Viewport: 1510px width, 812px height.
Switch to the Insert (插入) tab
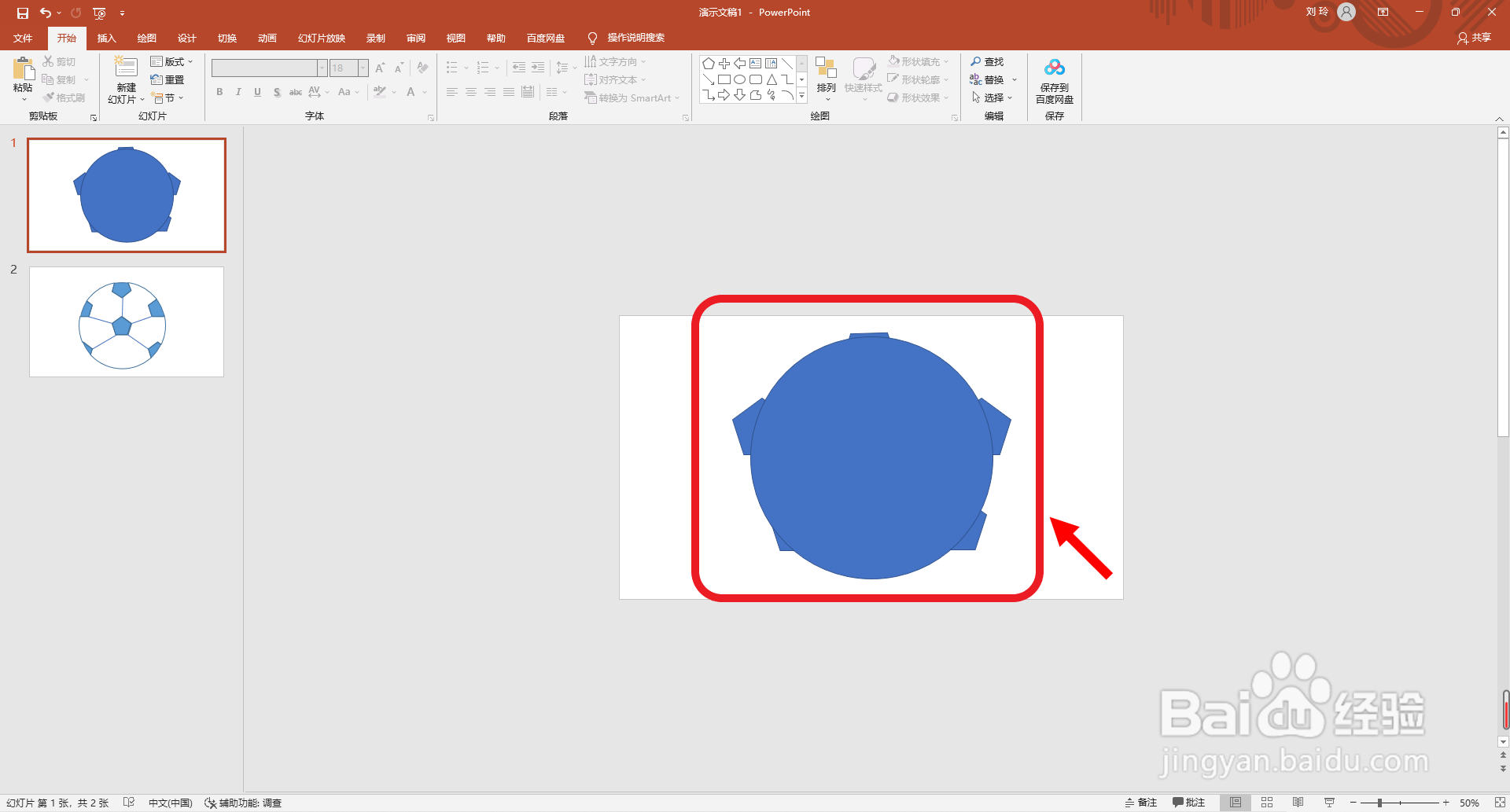106,38
